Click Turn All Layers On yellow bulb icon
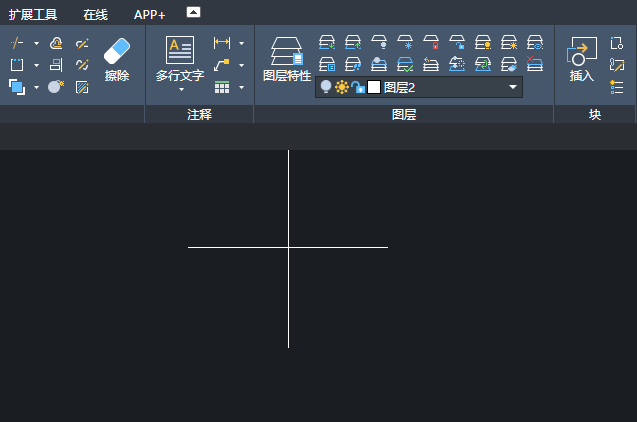Viewport: 637px width, 422px height. click(x=483, y=42)
